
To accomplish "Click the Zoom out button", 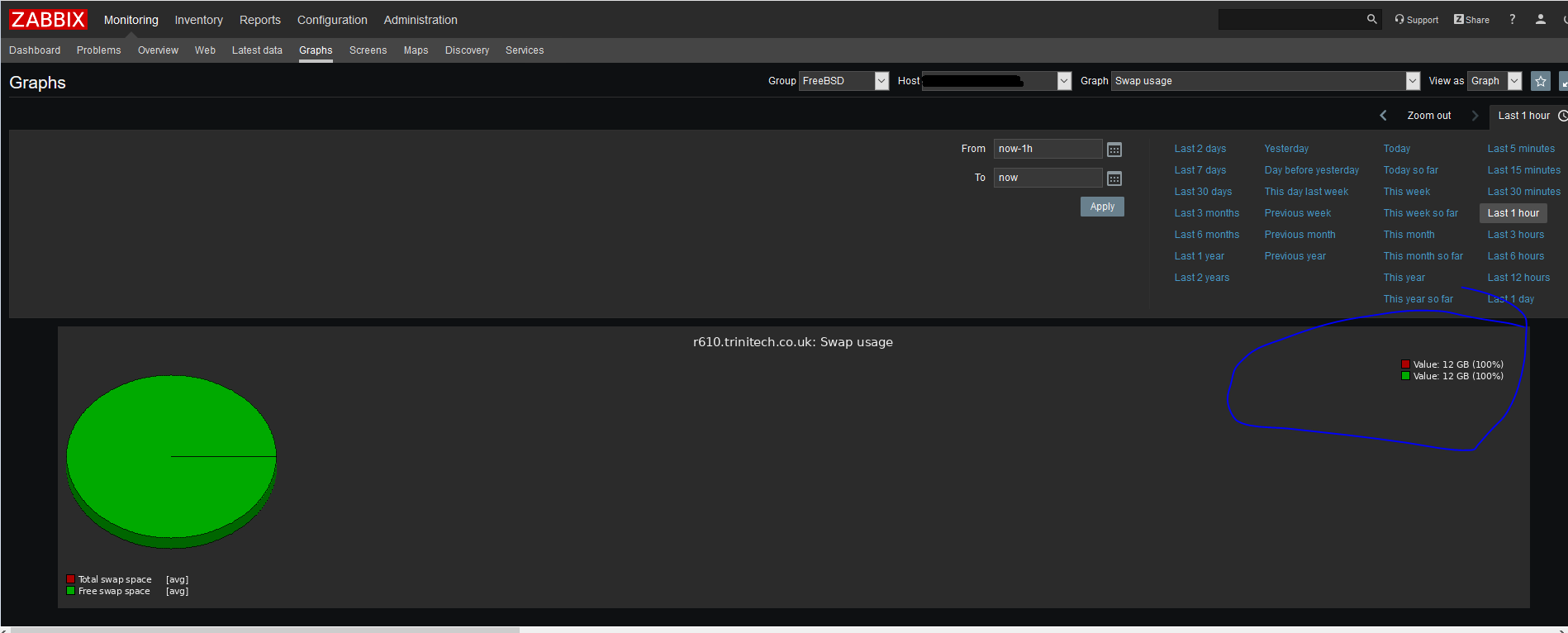I will (x=1428, y=116).
